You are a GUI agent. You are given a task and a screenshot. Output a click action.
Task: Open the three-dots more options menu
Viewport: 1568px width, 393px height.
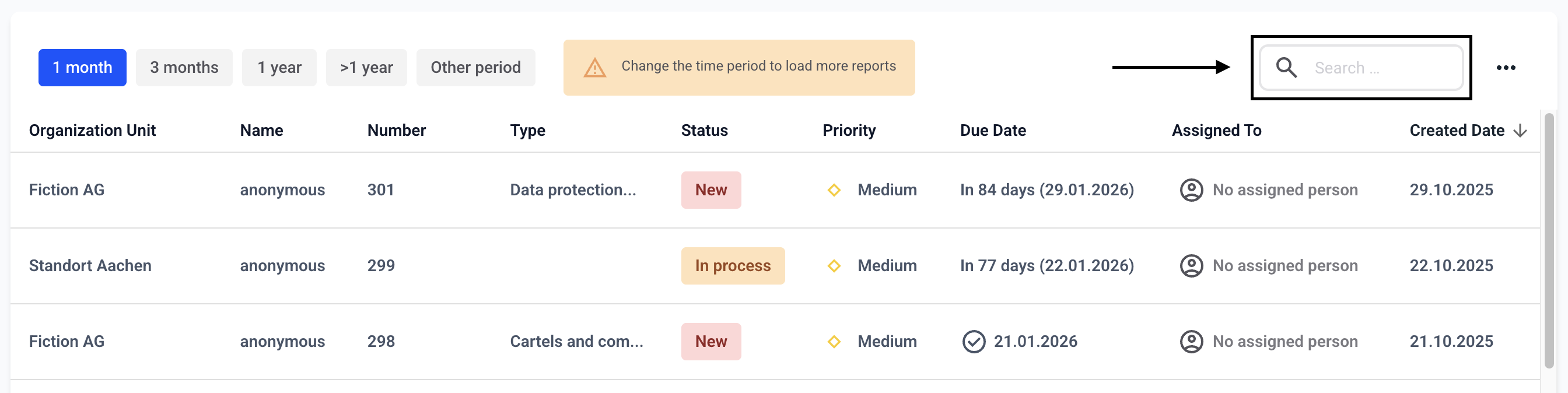[x=1506, y=68]
